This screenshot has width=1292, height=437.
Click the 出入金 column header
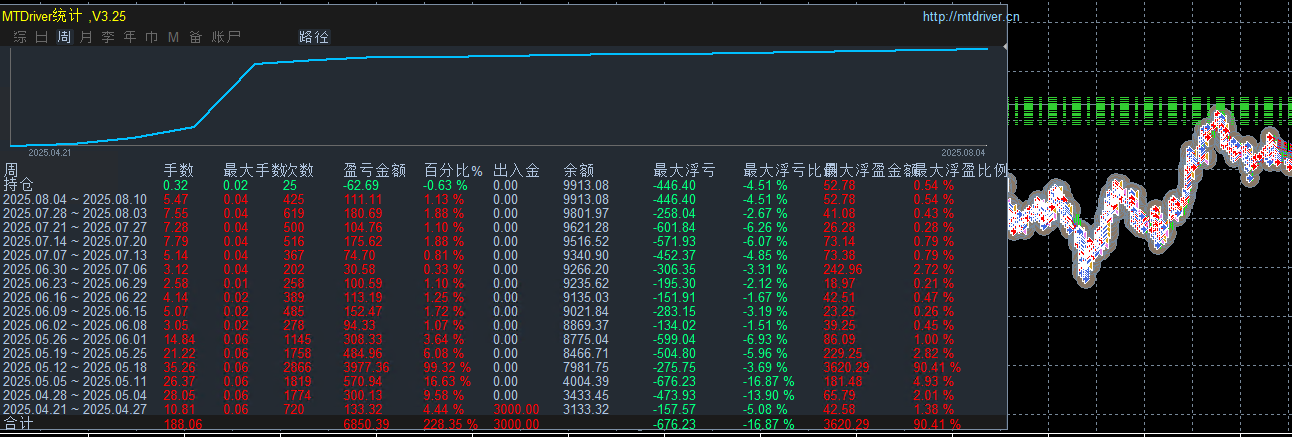(516, 170)
